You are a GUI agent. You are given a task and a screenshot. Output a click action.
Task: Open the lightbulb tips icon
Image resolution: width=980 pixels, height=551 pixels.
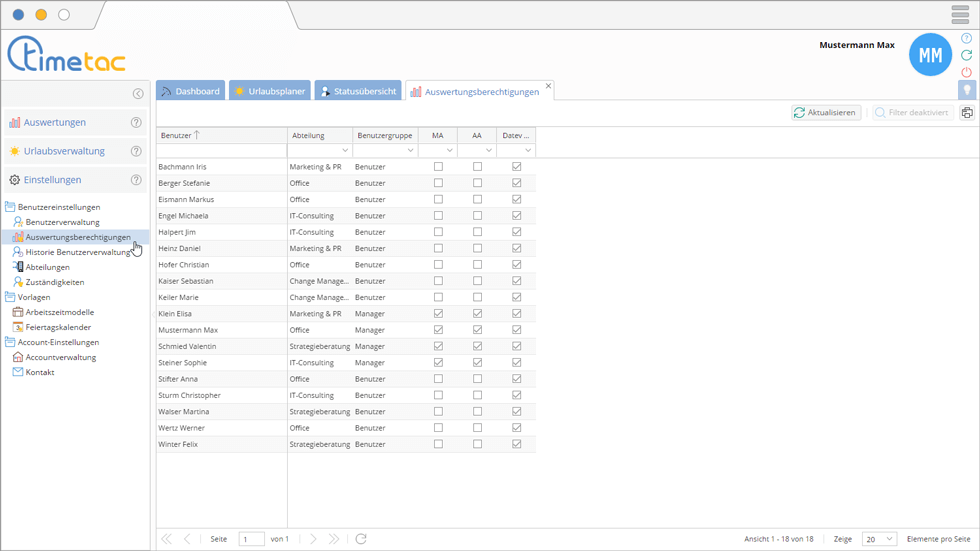(x=966, y=90)
